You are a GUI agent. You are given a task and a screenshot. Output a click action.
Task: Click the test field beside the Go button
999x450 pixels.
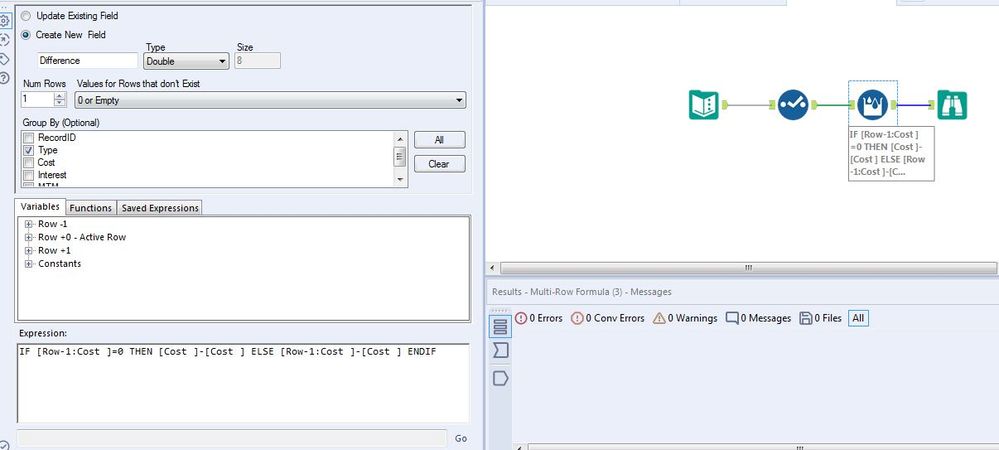click(232, 438)
